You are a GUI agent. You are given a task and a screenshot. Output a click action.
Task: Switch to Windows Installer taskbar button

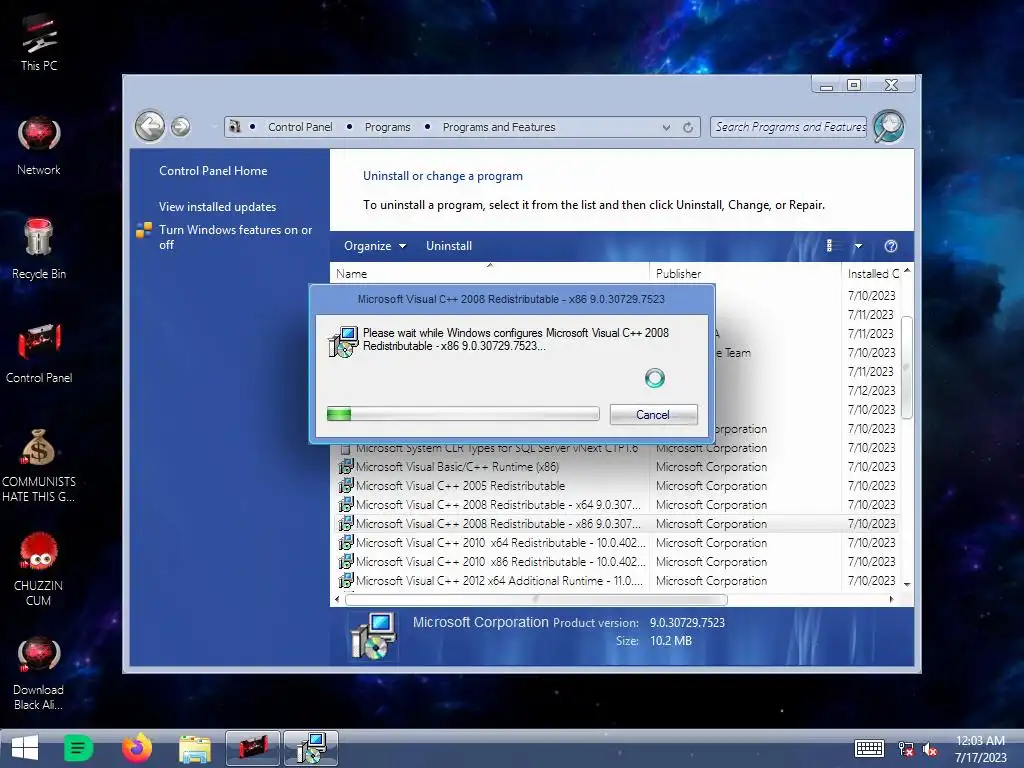pyautogui.click(x=311, y=748)
